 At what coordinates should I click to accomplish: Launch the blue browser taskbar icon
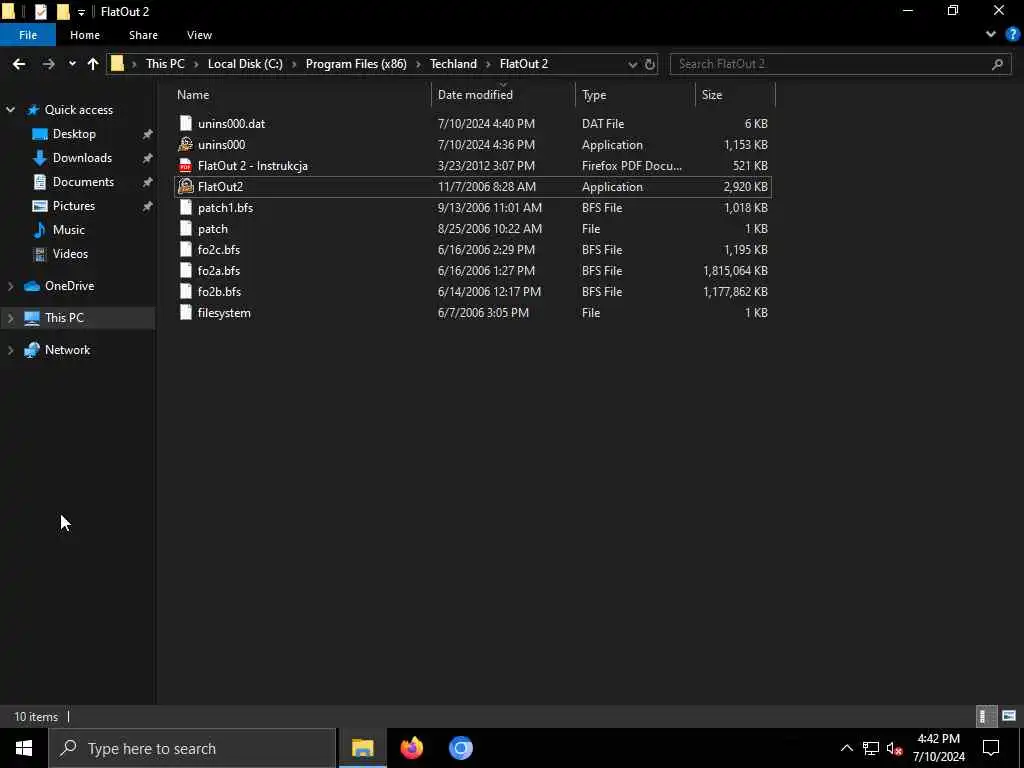(460, 748)
